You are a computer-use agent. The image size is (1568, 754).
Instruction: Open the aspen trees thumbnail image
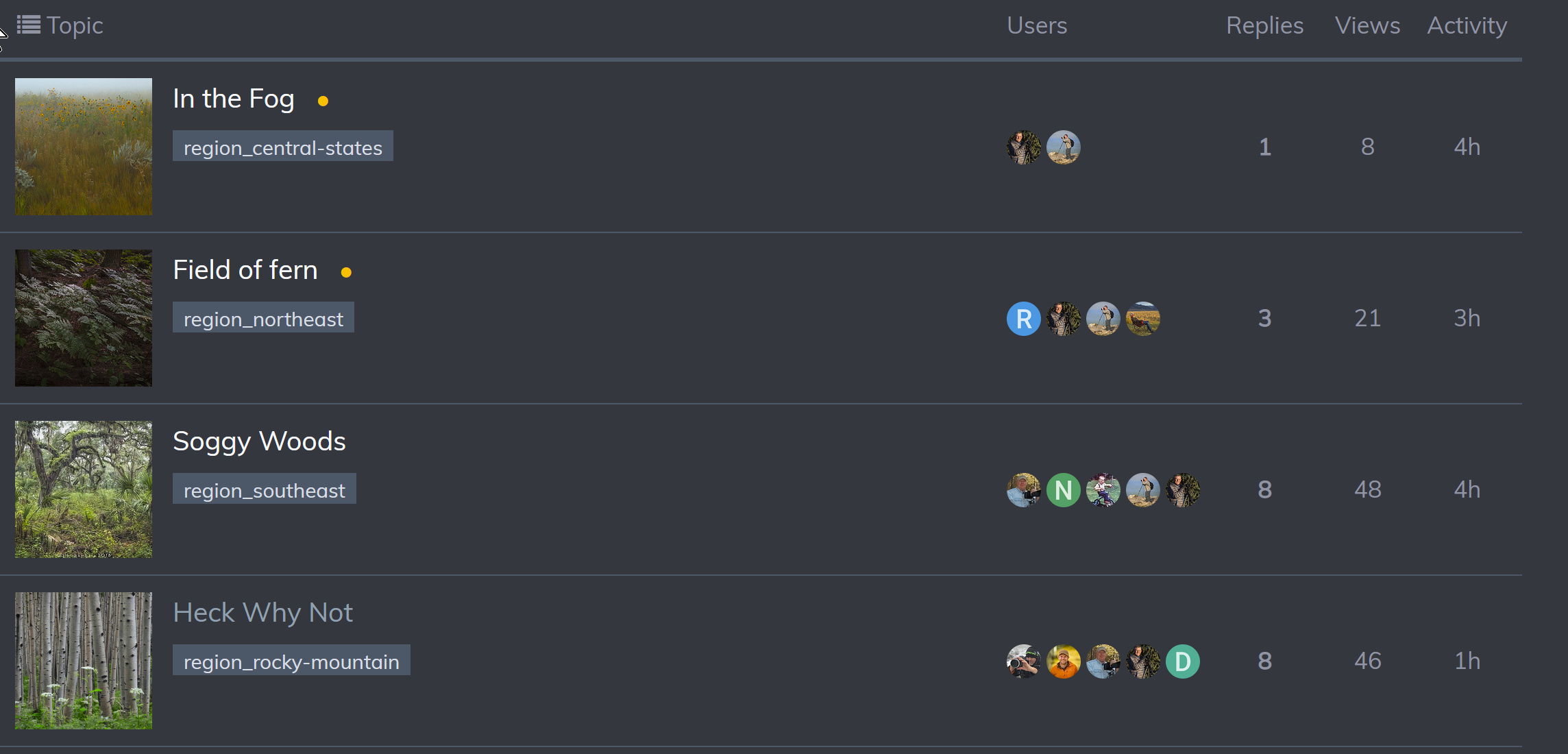(x=84, y=661)
